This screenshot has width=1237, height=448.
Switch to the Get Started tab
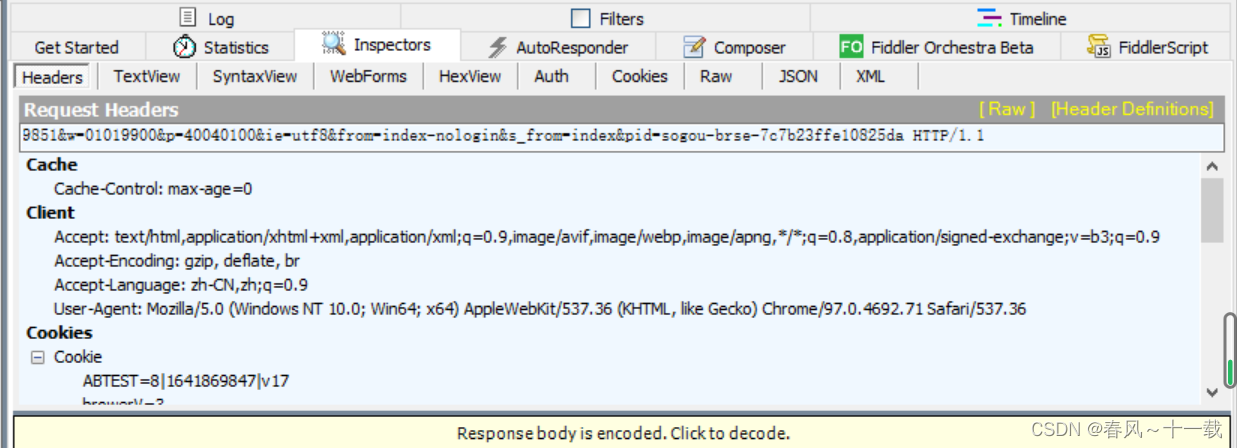[76, 47]
